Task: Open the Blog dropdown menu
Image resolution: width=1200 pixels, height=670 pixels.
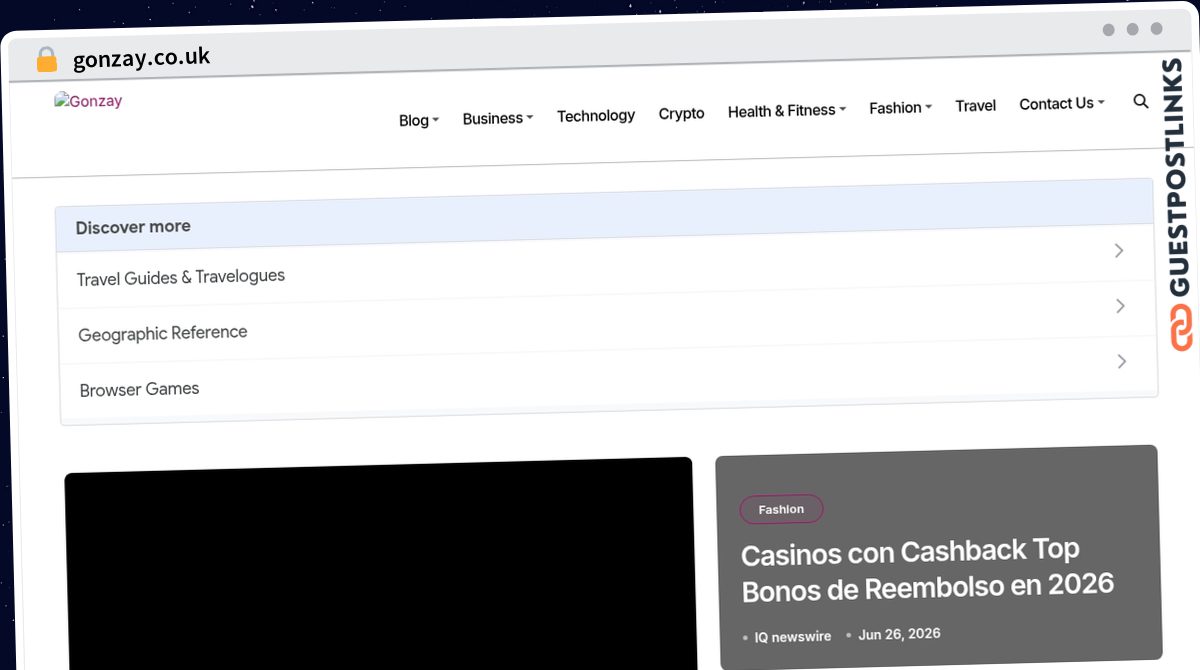Action: point(418,120)
